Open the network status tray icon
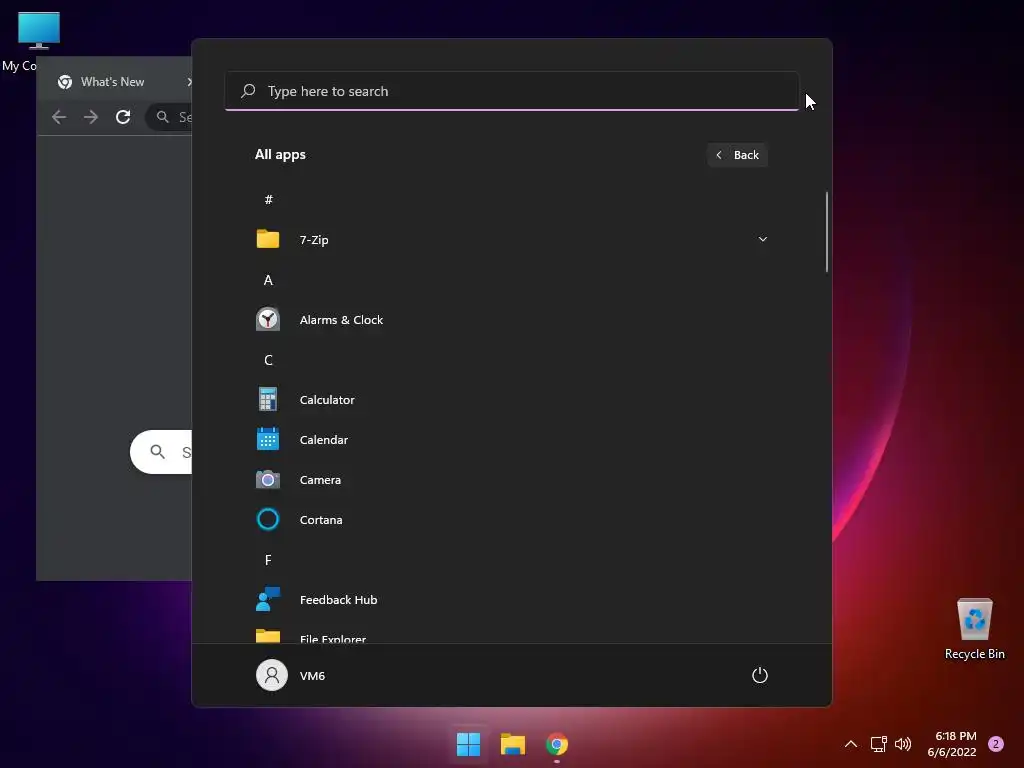Image resolution: width=1024 pixels, height=768 pixels. coord(878,744)
